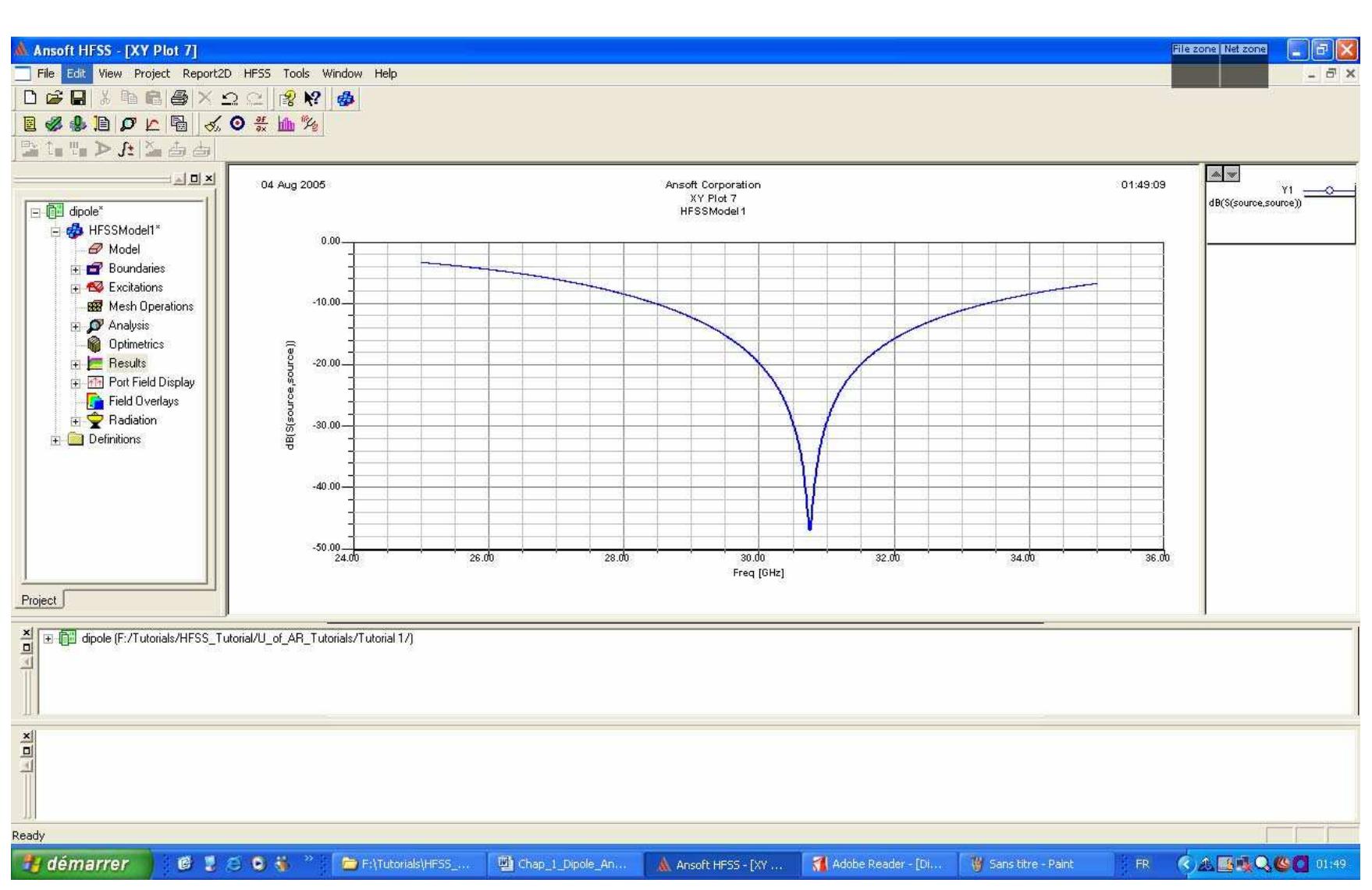The height and width of the screenshot is (890, 1372).
Task: Toggle the Results item highlight in the tree
Action: coord(126,363)
